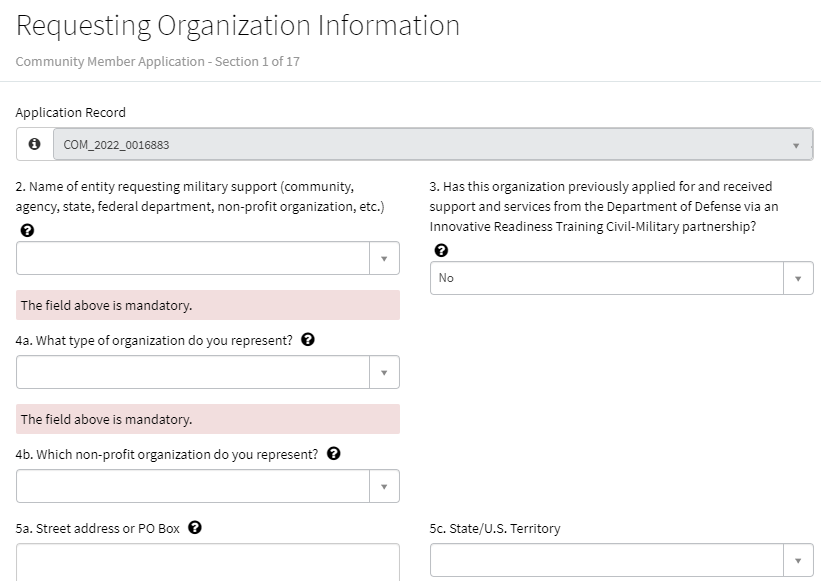Click help icon for question 3 previous support
821x581 pixels.
point(440,250)
